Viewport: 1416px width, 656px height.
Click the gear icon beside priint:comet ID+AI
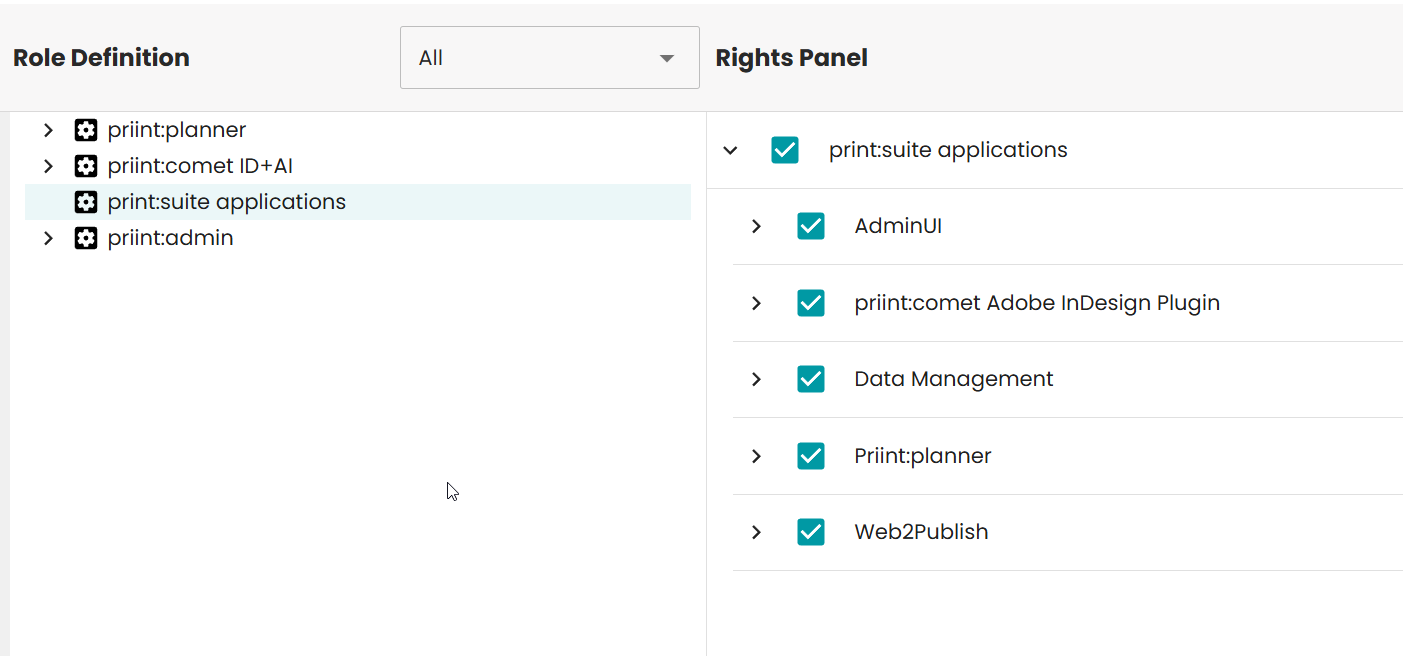86,166
